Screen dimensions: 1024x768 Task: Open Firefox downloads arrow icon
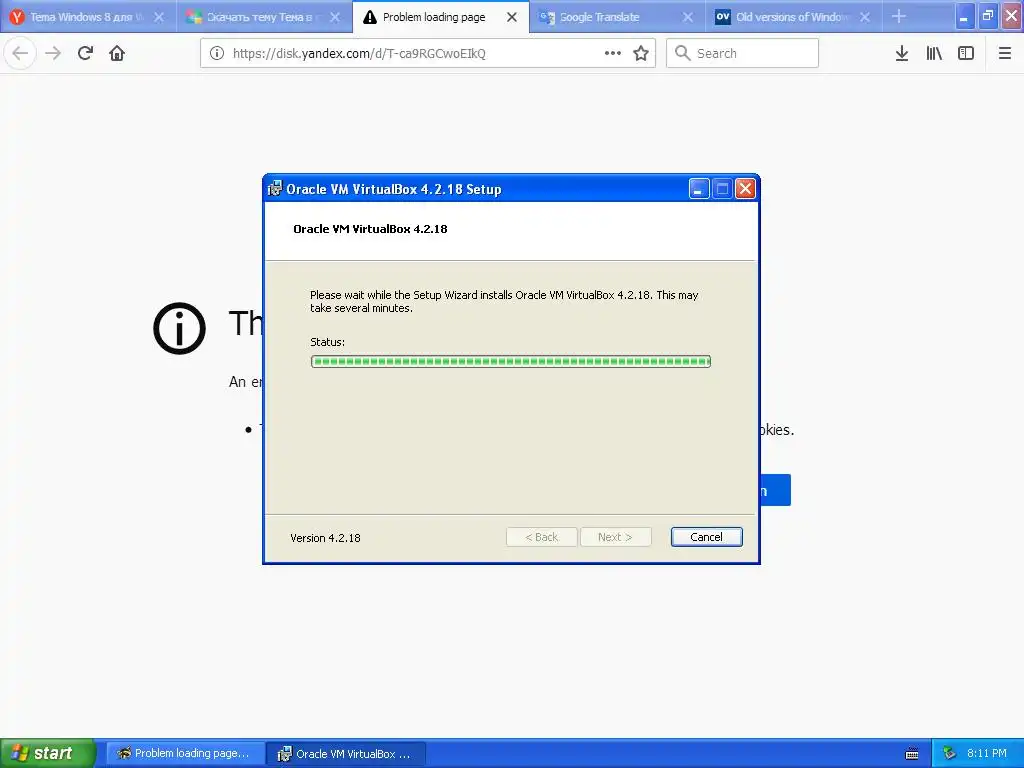pyautogui.click(x=902, y=54)
